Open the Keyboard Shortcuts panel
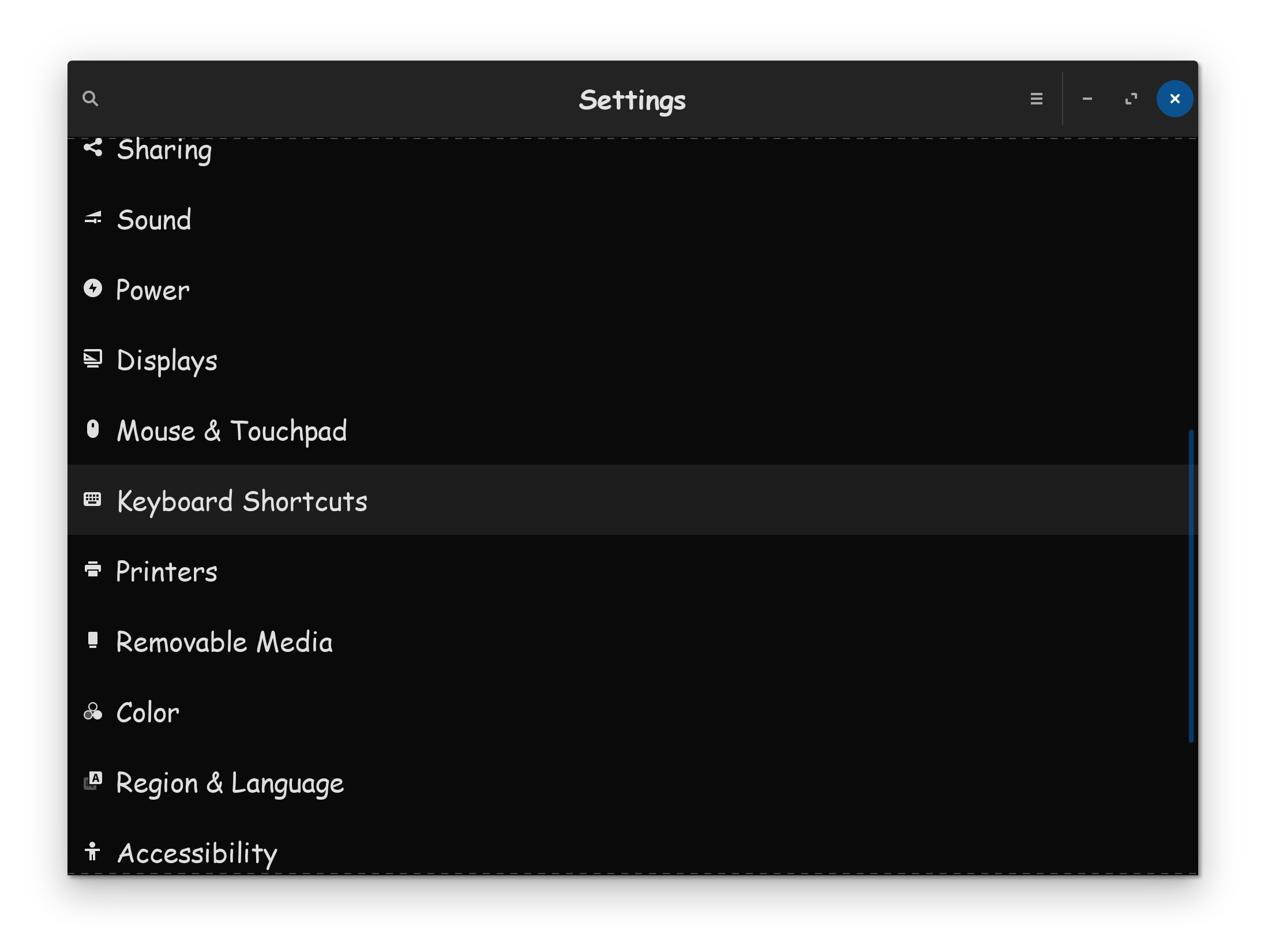1268x952 pixels. click(242, 500)
